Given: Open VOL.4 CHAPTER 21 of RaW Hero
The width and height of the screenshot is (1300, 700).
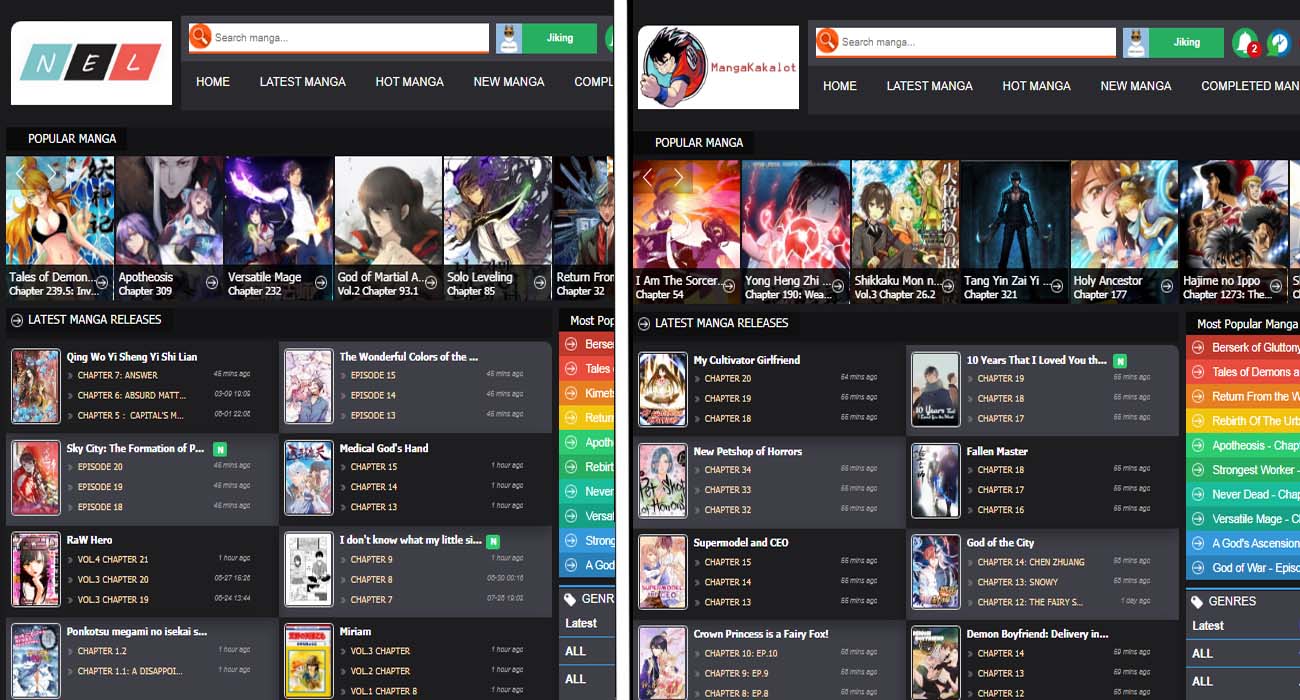Looking at the screenshot, I should coord(113,559).
